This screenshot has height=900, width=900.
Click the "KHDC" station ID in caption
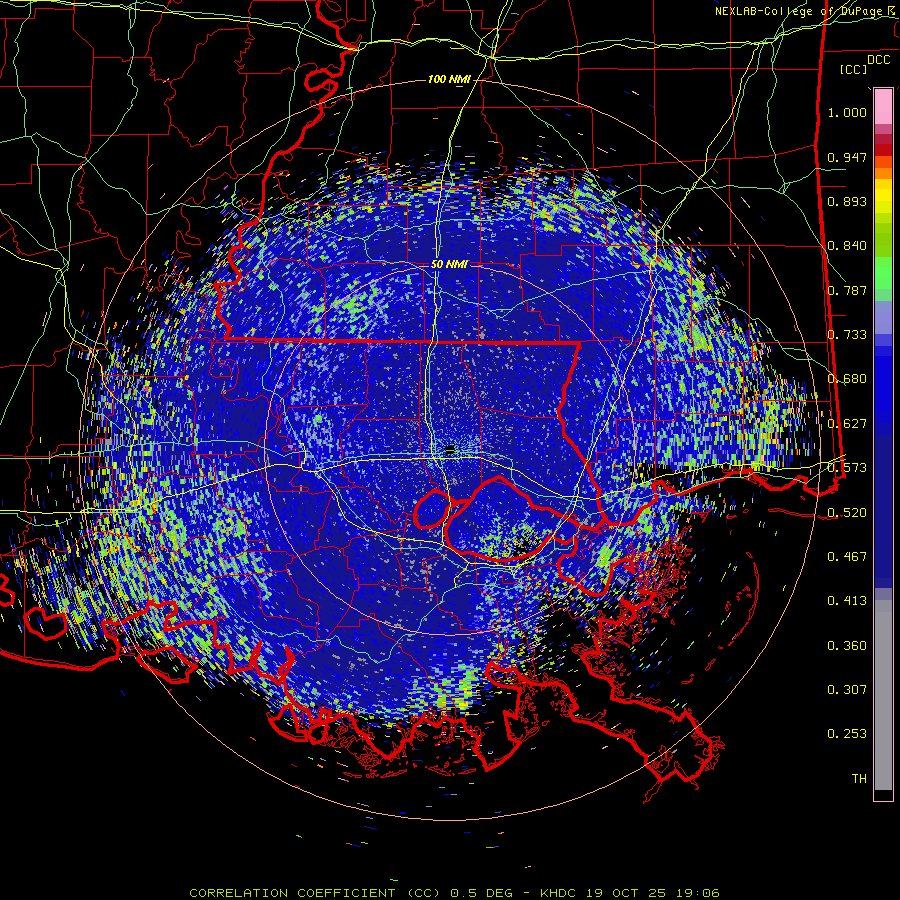click(558, 893)
